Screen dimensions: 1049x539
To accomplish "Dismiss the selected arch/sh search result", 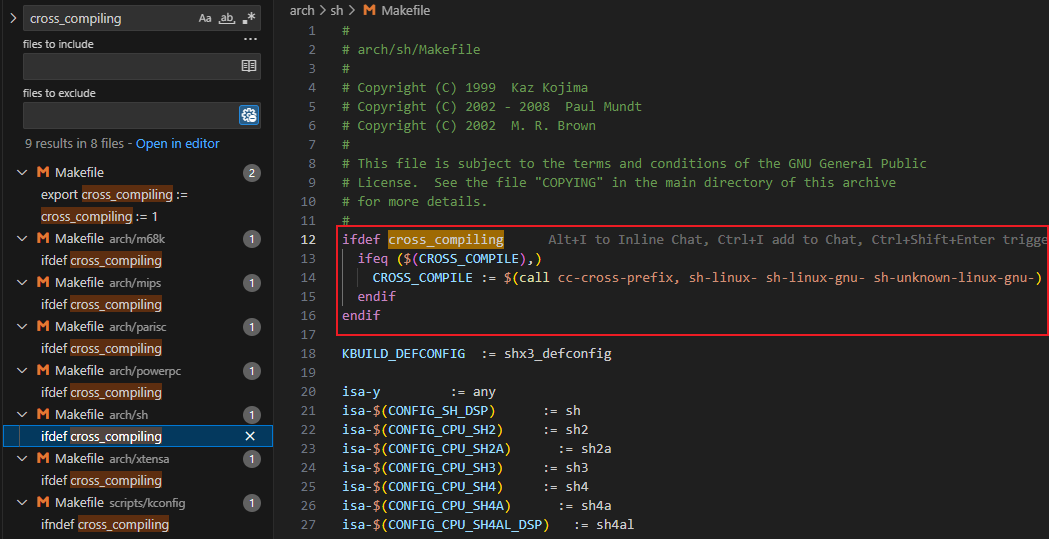I will click(x=251, y=436).
